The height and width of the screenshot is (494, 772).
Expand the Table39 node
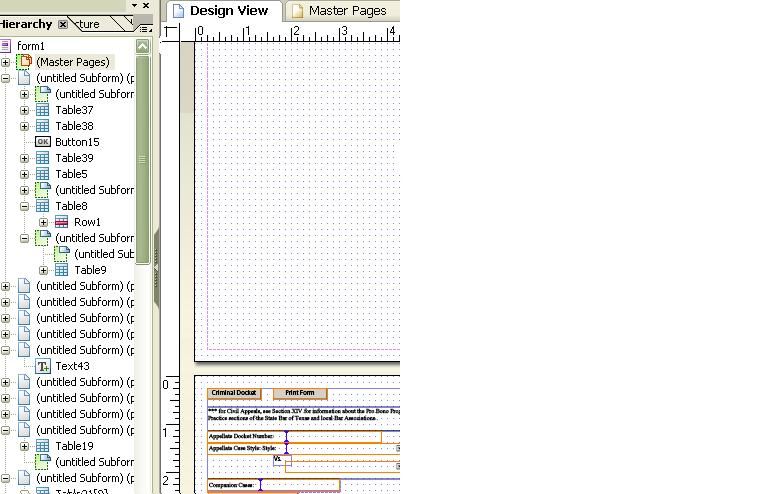click(24, 159)
